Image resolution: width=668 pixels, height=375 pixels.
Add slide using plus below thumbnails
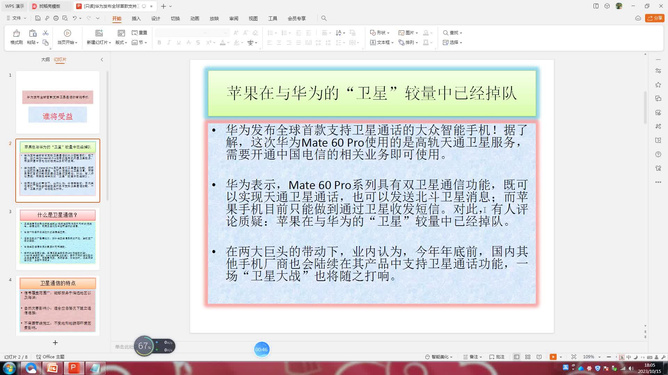[x=55, y=343]
